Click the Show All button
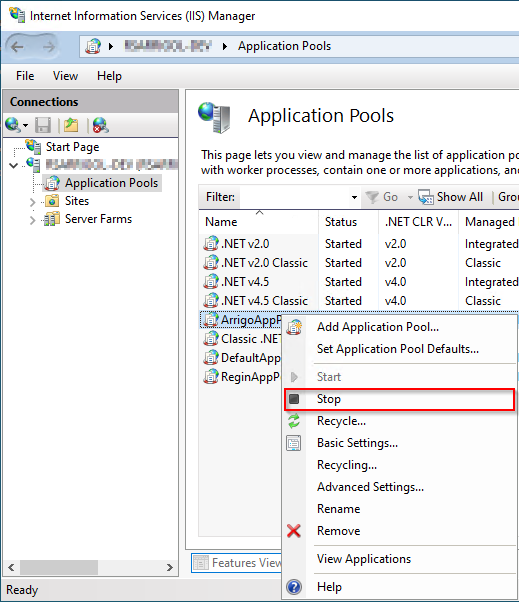This screenshot has width=519, height=602. point(451,197)
